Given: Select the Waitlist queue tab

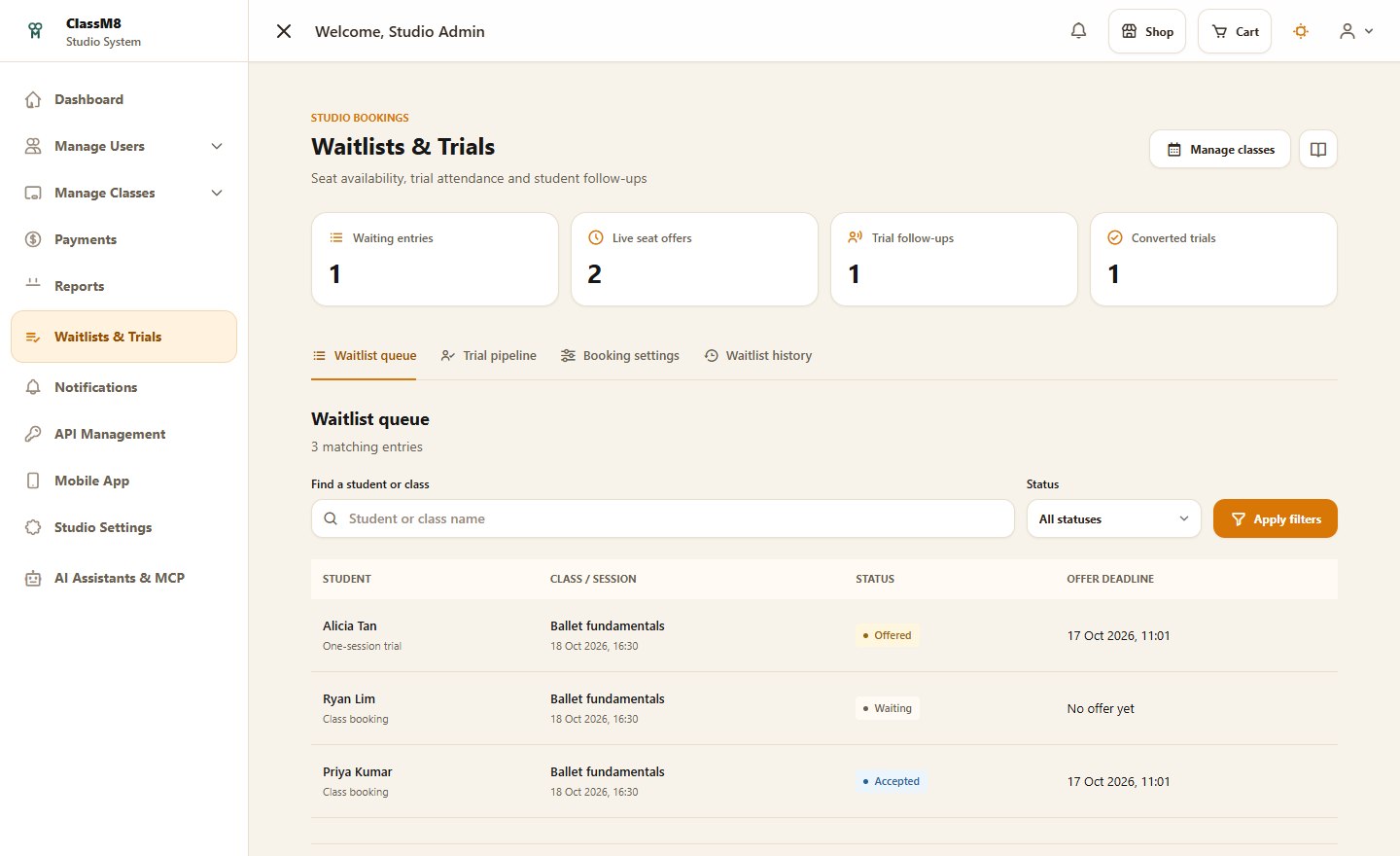Looking at the screenshot, I should click(364, 356).
